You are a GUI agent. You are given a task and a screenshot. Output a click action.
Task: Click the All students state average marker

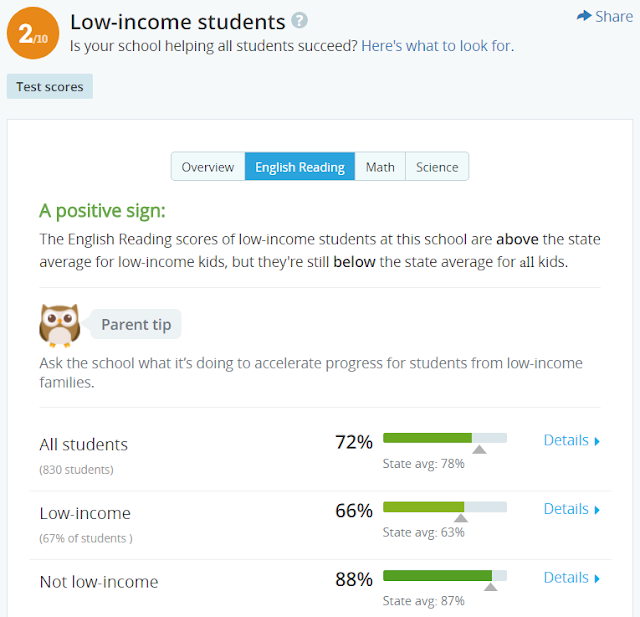coord(479,449)
